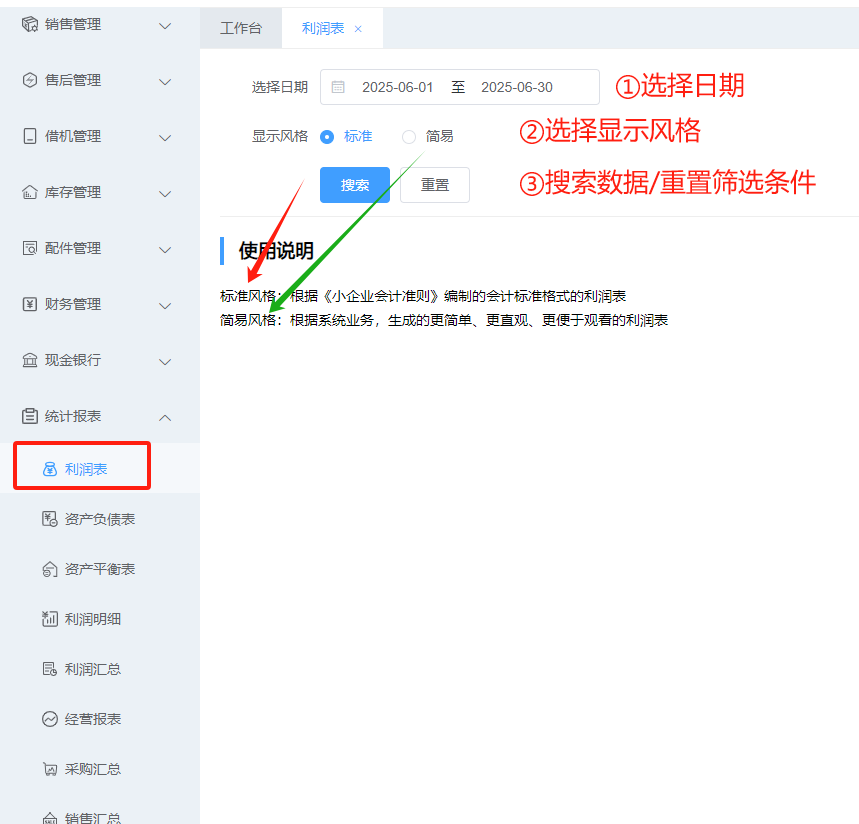The height and width of the screenshot is (824, 859).
Task: Open 采购汇总 from sidebar
Action: point(100,769)
